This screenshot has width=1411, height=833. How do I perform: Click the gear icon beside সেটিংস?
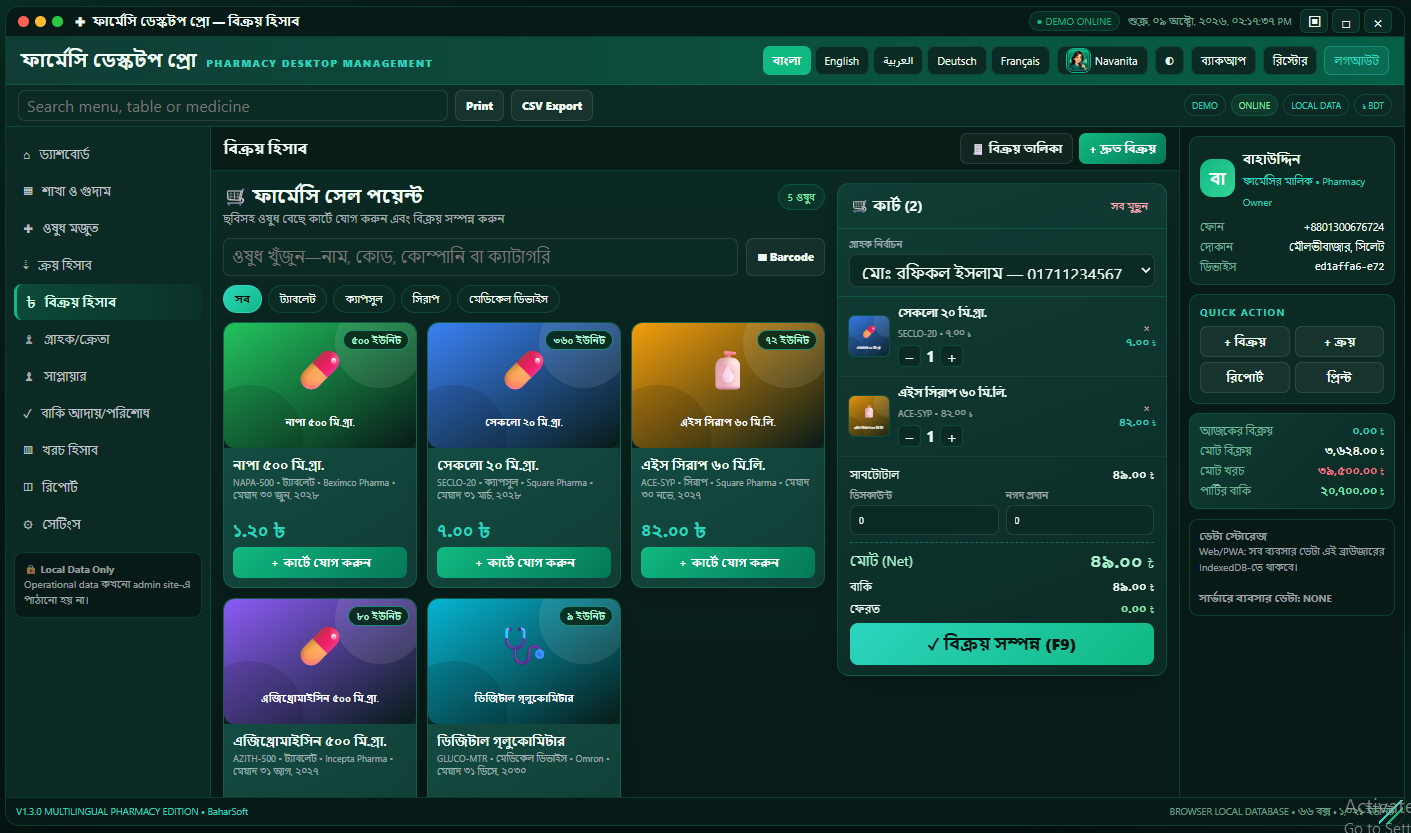pyautogui.click(x=28, y=524)
